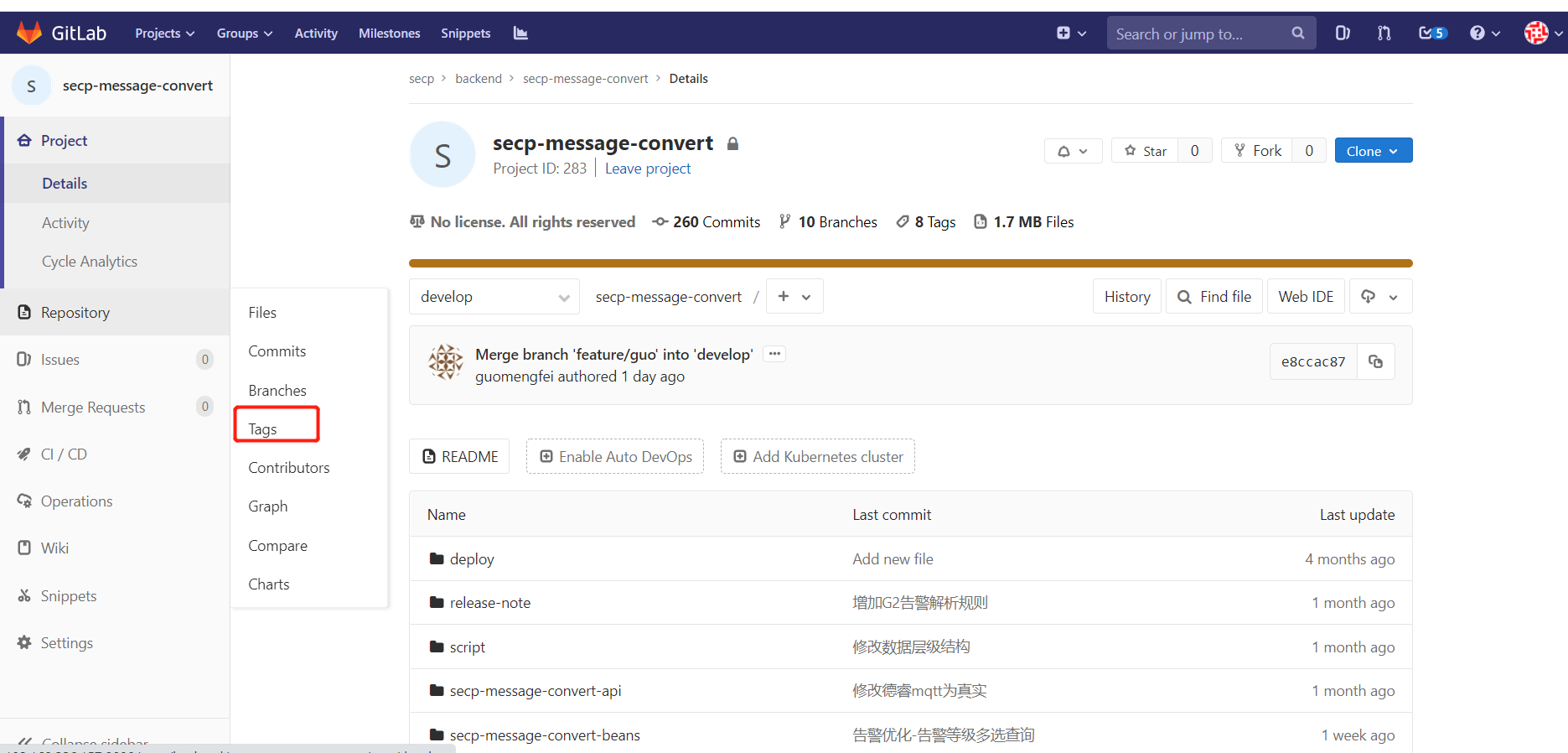Click the Leave project link

point(648,169)
